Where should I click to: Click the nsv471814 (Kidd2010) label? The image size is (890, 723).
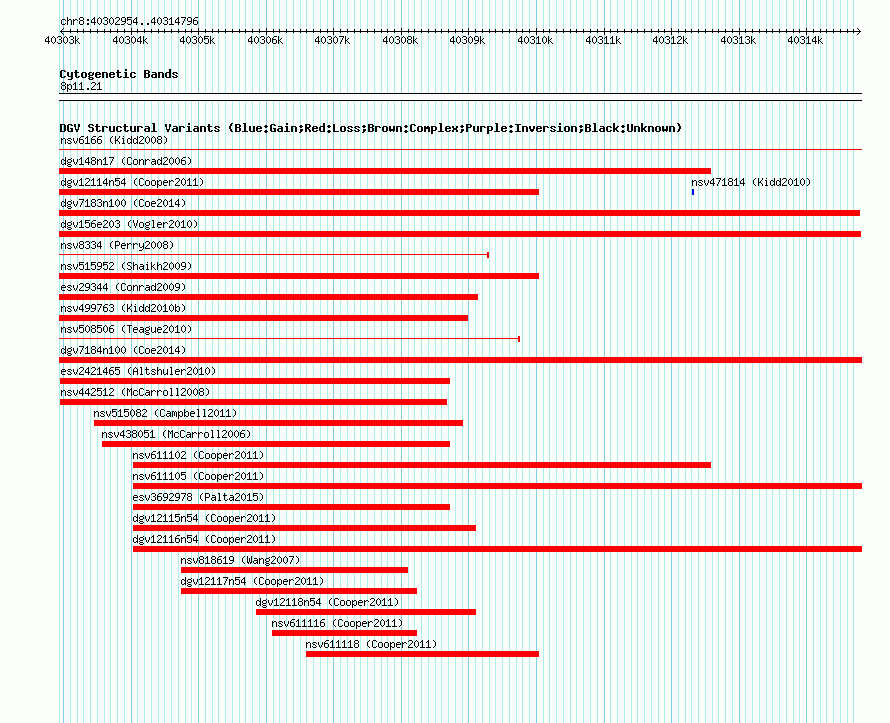pyautogui.click(x=751, y=183)
